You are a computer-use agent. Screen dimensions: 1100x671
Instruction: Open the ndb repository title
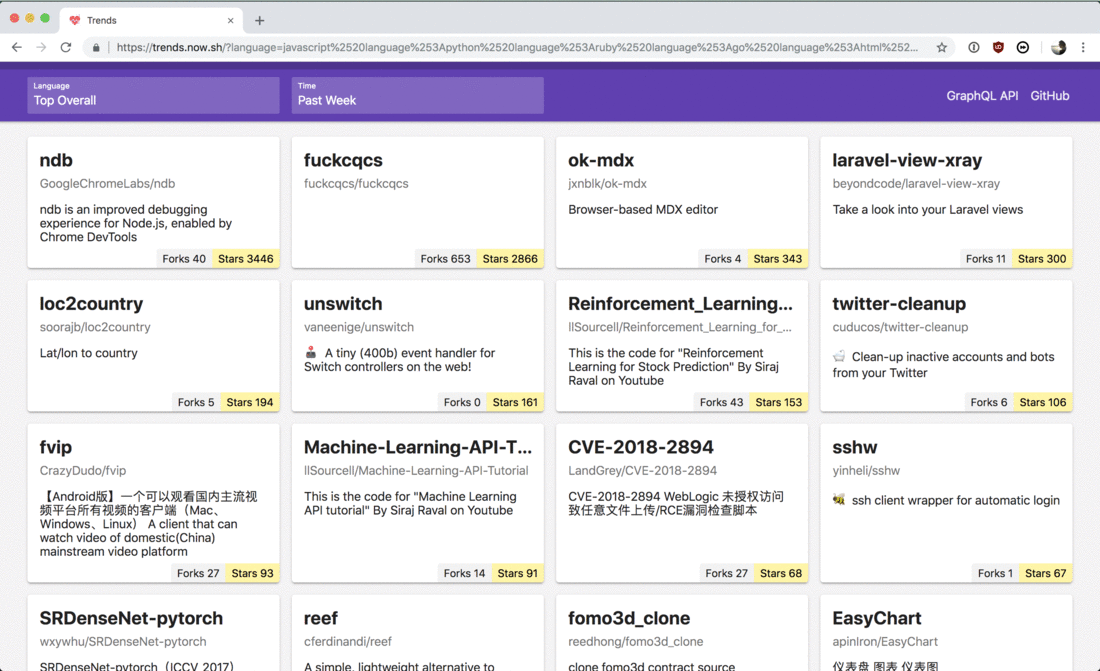[56, 160]
